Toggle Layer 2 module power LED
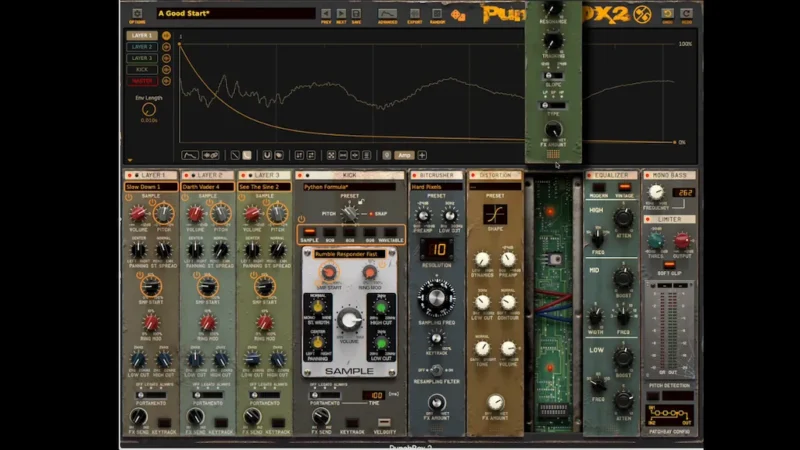The height and width of the screenshot is (450, 800). click(x=186, y=176)
